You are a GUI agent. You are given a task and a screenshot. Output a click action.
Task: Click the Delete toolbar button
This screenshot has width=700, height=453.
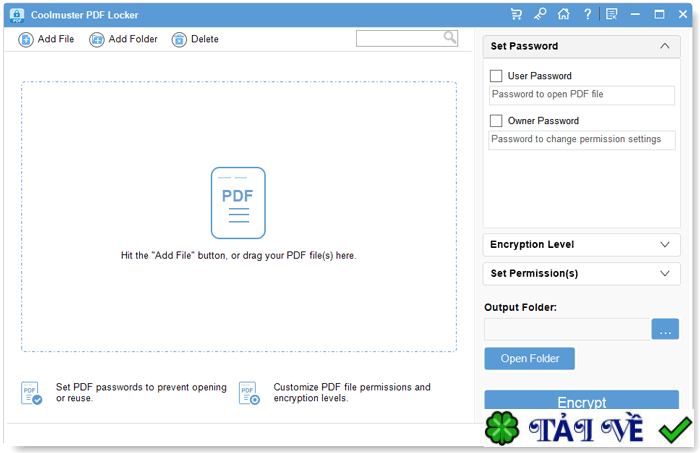point(196,39)
